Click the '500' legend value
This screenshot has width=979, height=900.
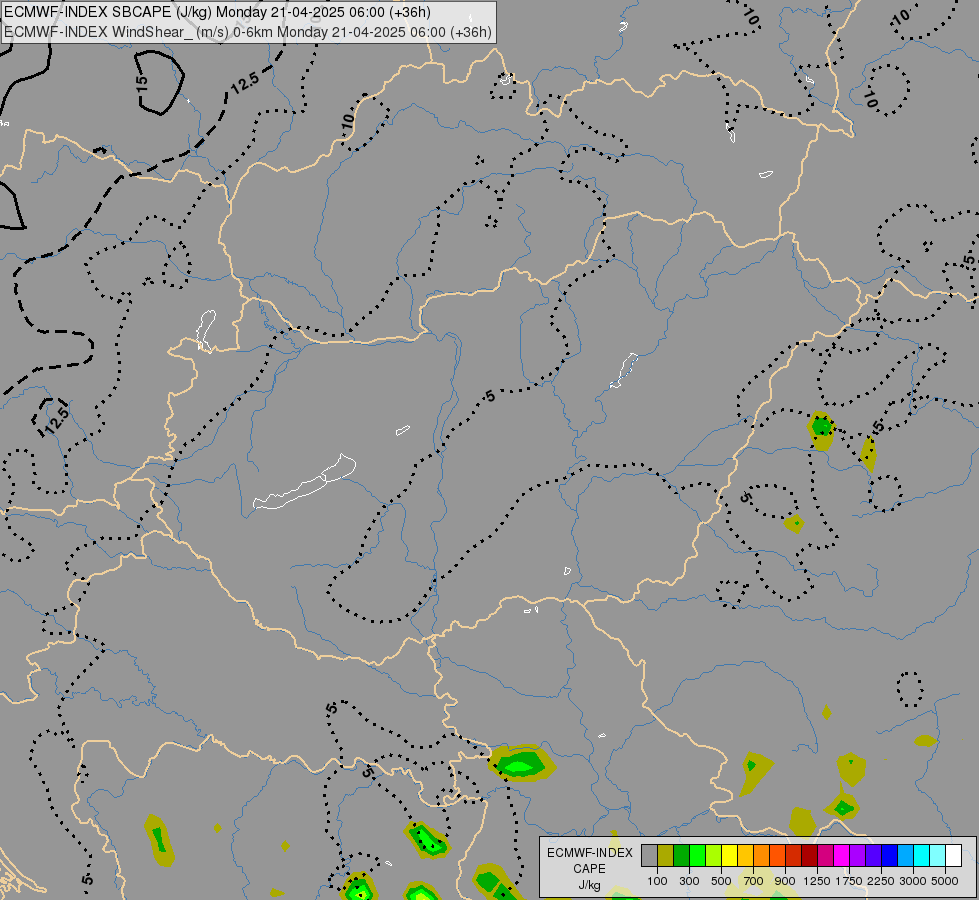click(x=721, y=881)
